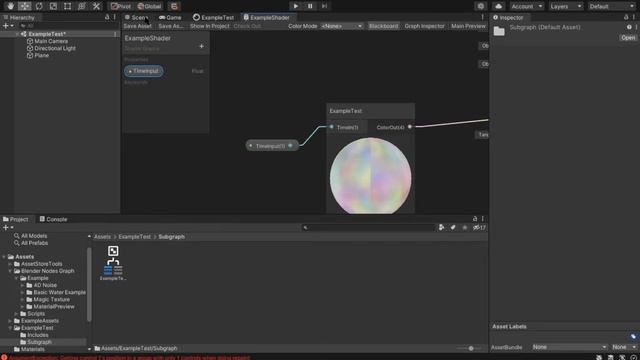The width and height of the screenshot is (640, 360).
Task: Switch to the Console tab
Action: point(53,219)
